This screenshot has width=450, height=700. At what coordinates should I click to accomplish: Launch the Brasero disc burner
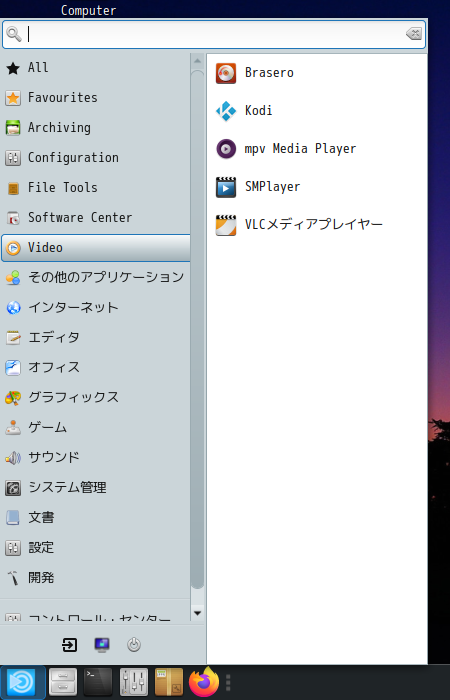point(317,73)
